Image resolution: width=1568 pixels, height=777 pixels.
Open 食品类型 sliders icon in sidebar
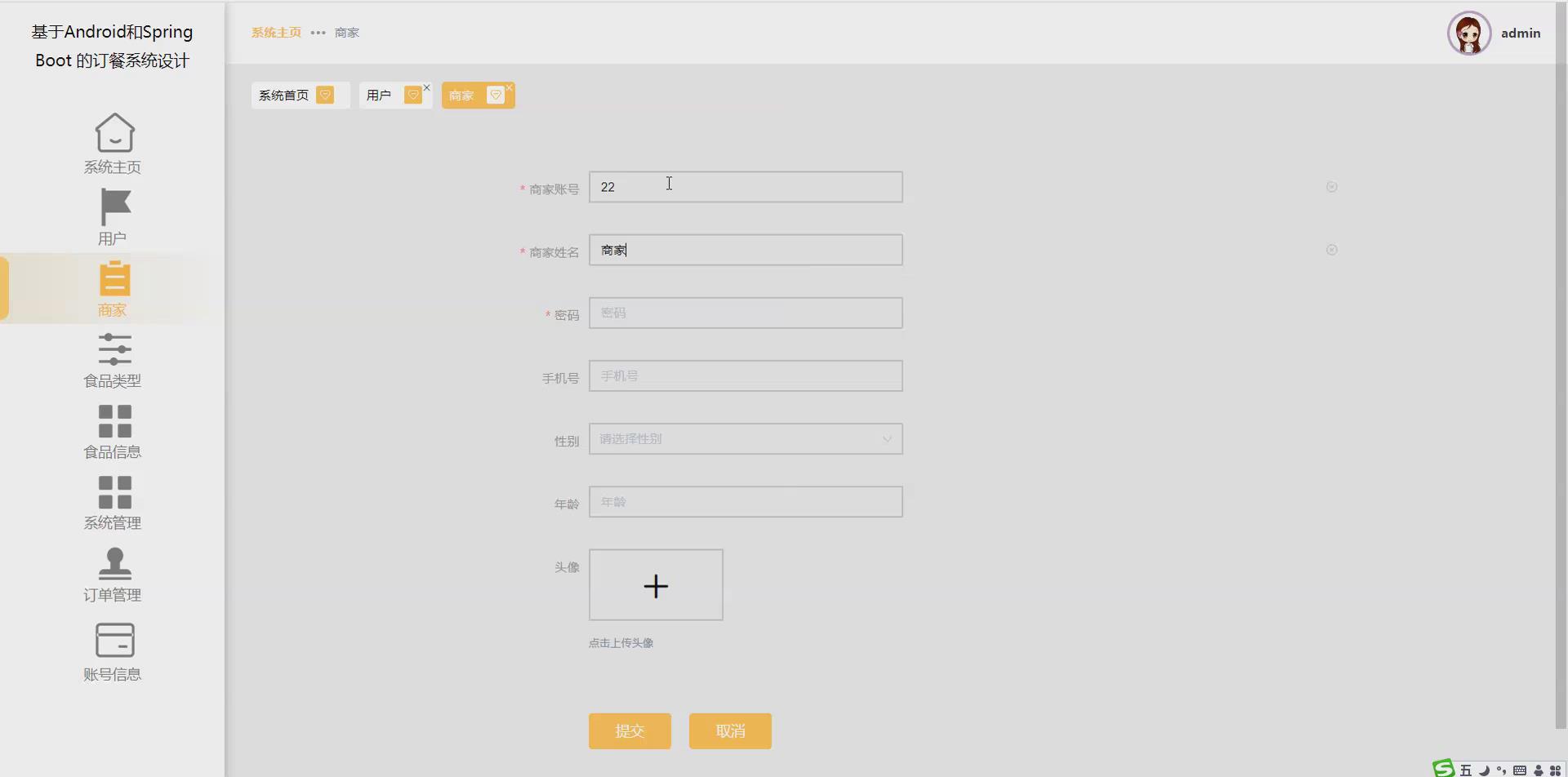114,349
